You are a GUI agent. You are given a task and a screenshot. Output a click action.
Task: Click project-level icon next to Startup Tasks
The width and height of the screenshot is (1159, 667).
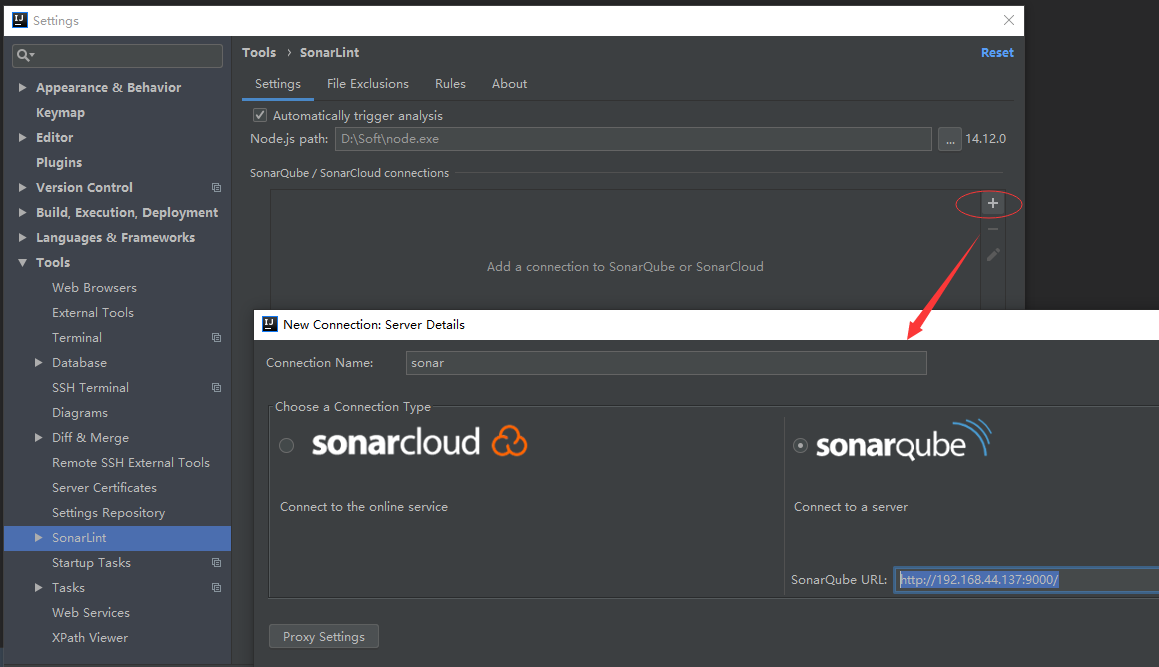coord(217,563)
